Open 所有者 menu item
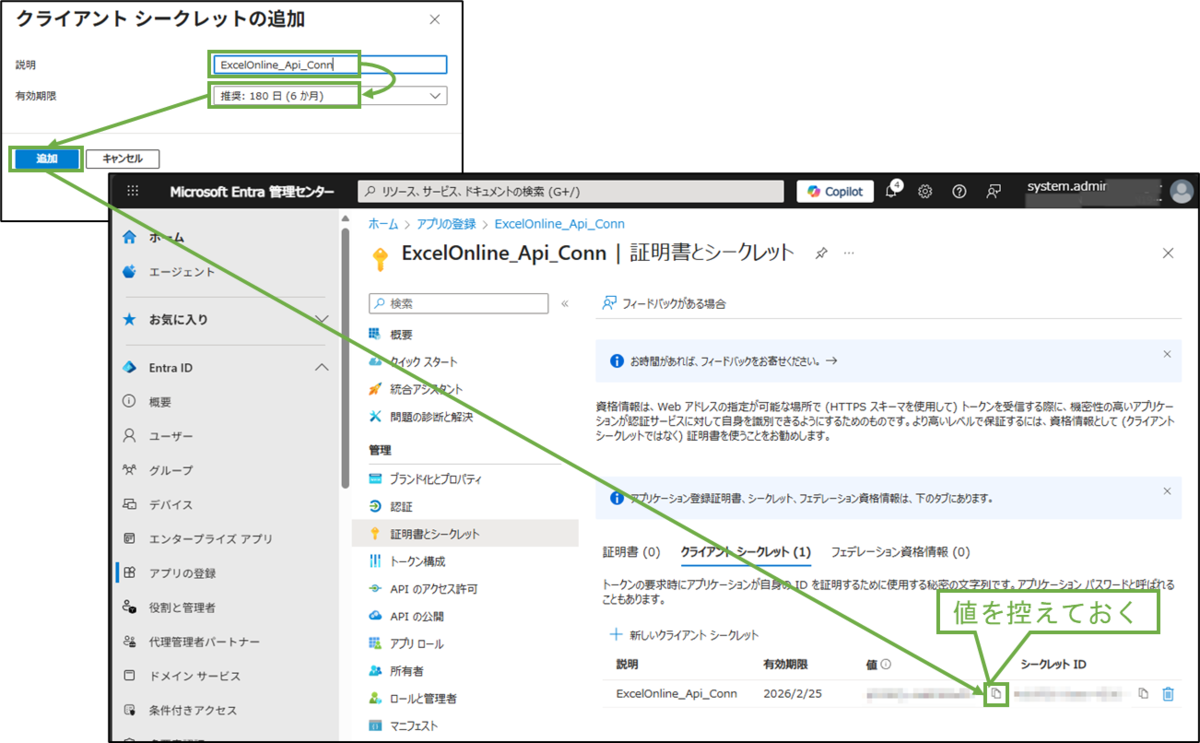The width and height of the screenshot is (1200, 743). pos(407,670)
